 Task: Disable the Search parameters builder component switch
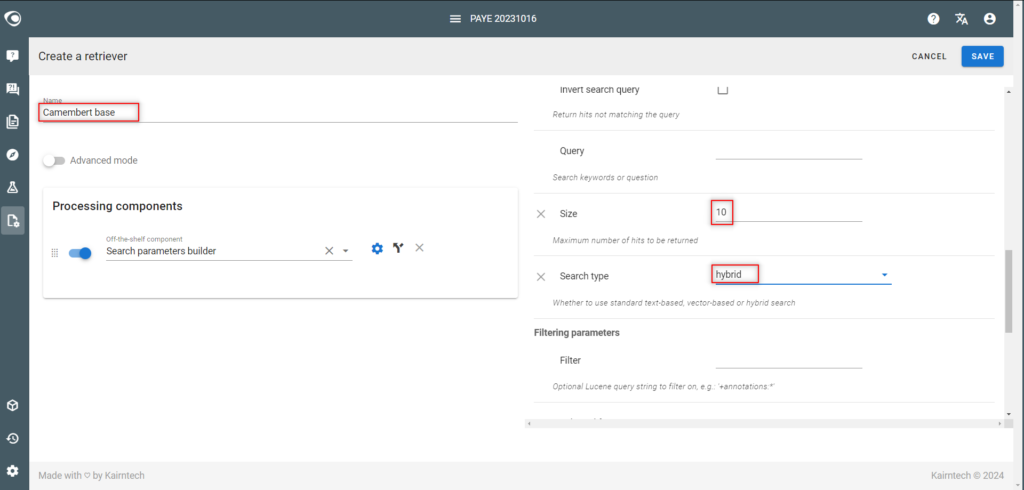point(80,253)
